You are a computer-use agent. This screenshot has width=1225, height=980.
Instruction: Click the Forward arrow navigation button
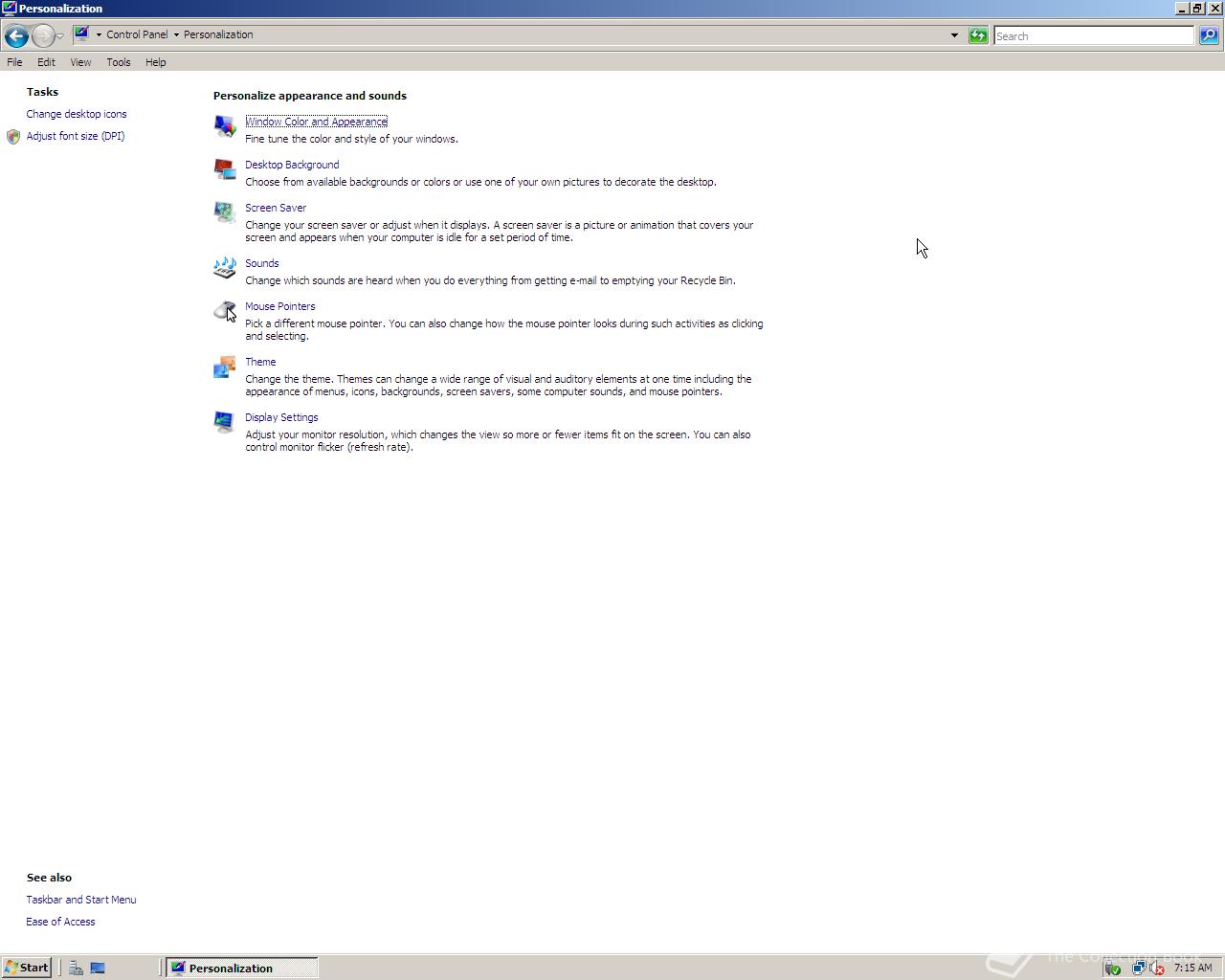click(x=43, y=36)
